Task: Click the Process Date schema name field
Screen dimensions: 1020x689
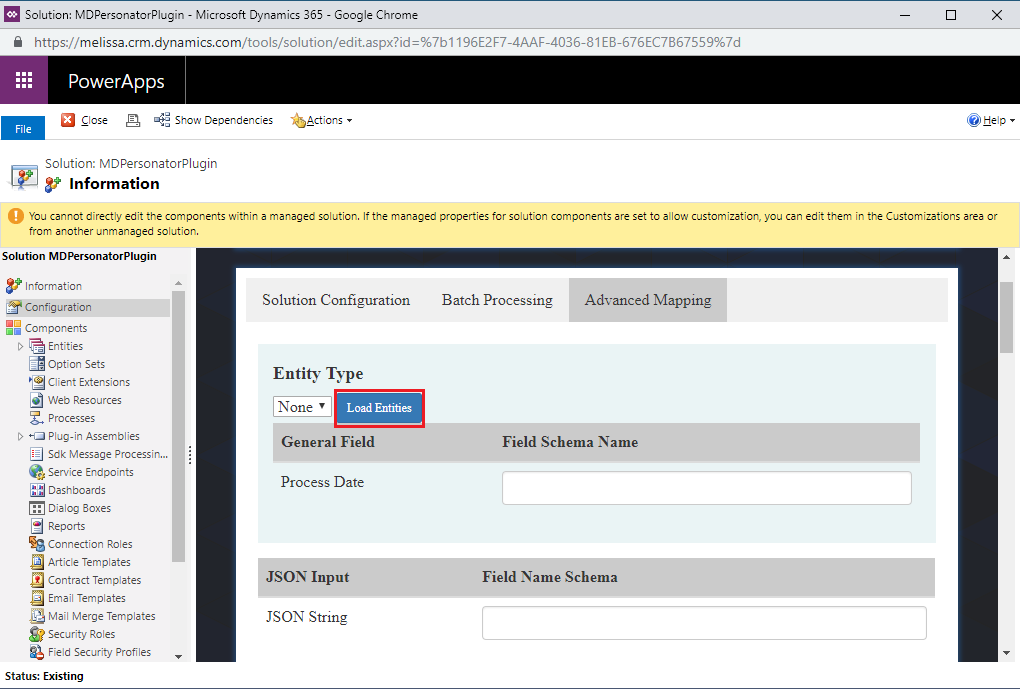Action: (x=706, y=488)
